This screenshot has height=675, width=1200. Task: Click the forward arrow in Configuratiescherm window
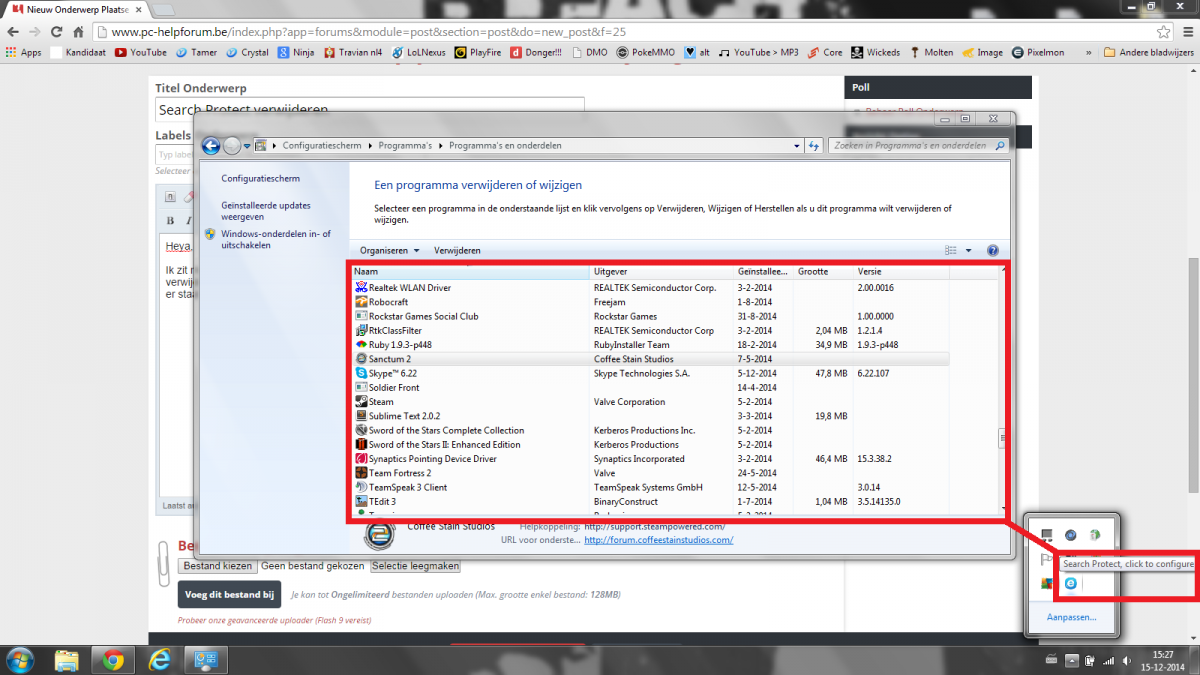click(x=232, y=146)
